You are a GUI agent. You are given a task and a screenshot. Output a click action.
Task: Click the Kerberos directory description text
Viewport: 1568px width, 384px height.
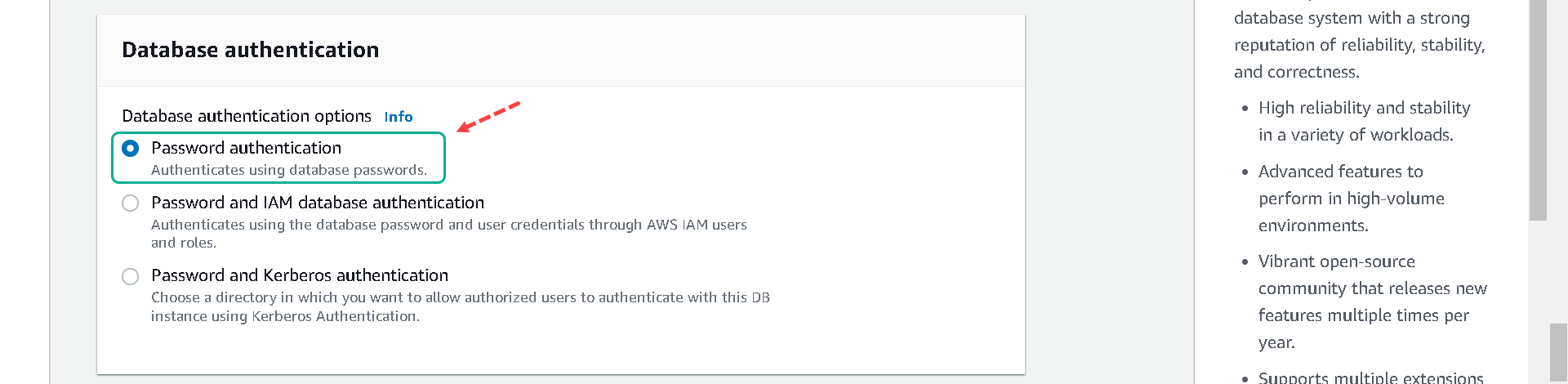pyautogui.click(x=460, y=306)
